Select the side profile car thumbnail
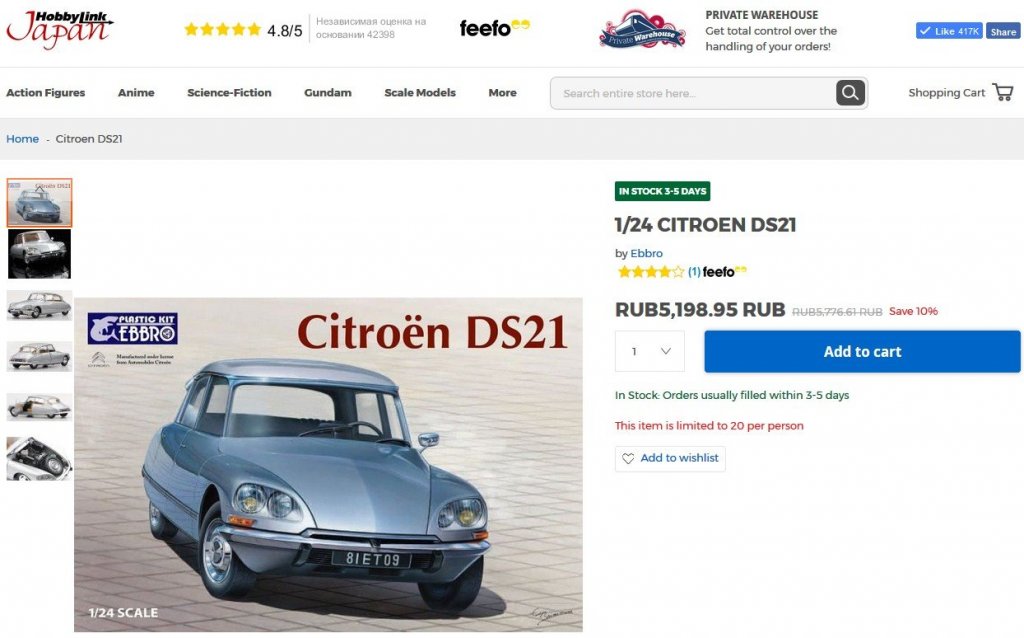Image resolution: width=1024 pixels, height=638 pixels. (x=39, y=305)
